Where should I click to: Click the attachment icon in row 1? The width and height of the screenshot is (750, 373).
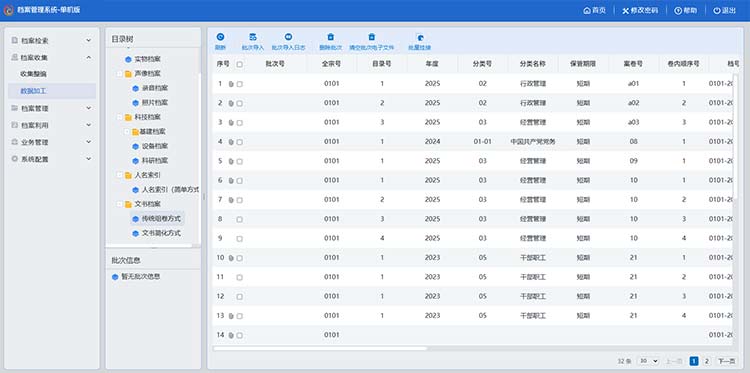[x=231, y=84]
